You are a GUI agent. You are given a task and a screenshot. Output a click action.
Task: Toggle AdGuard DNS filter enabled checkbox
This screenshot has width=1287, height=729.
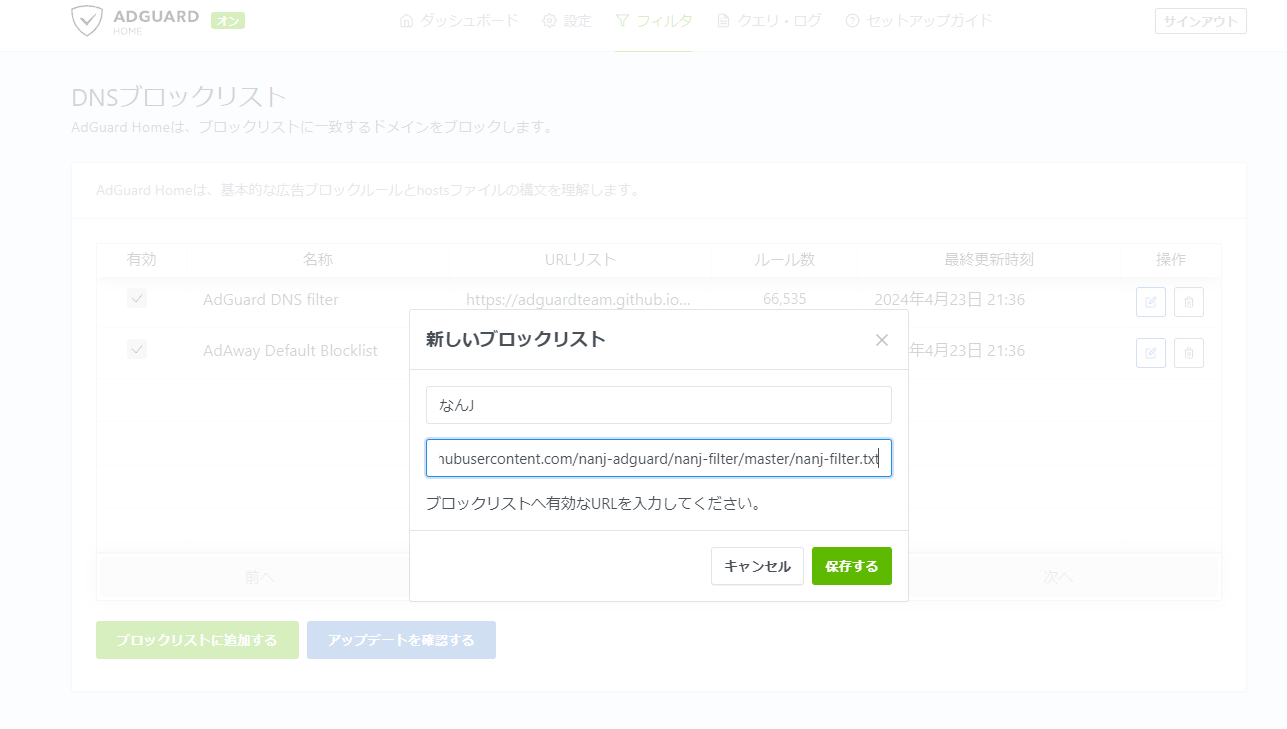pyautogui.click(x=137, y=299)
